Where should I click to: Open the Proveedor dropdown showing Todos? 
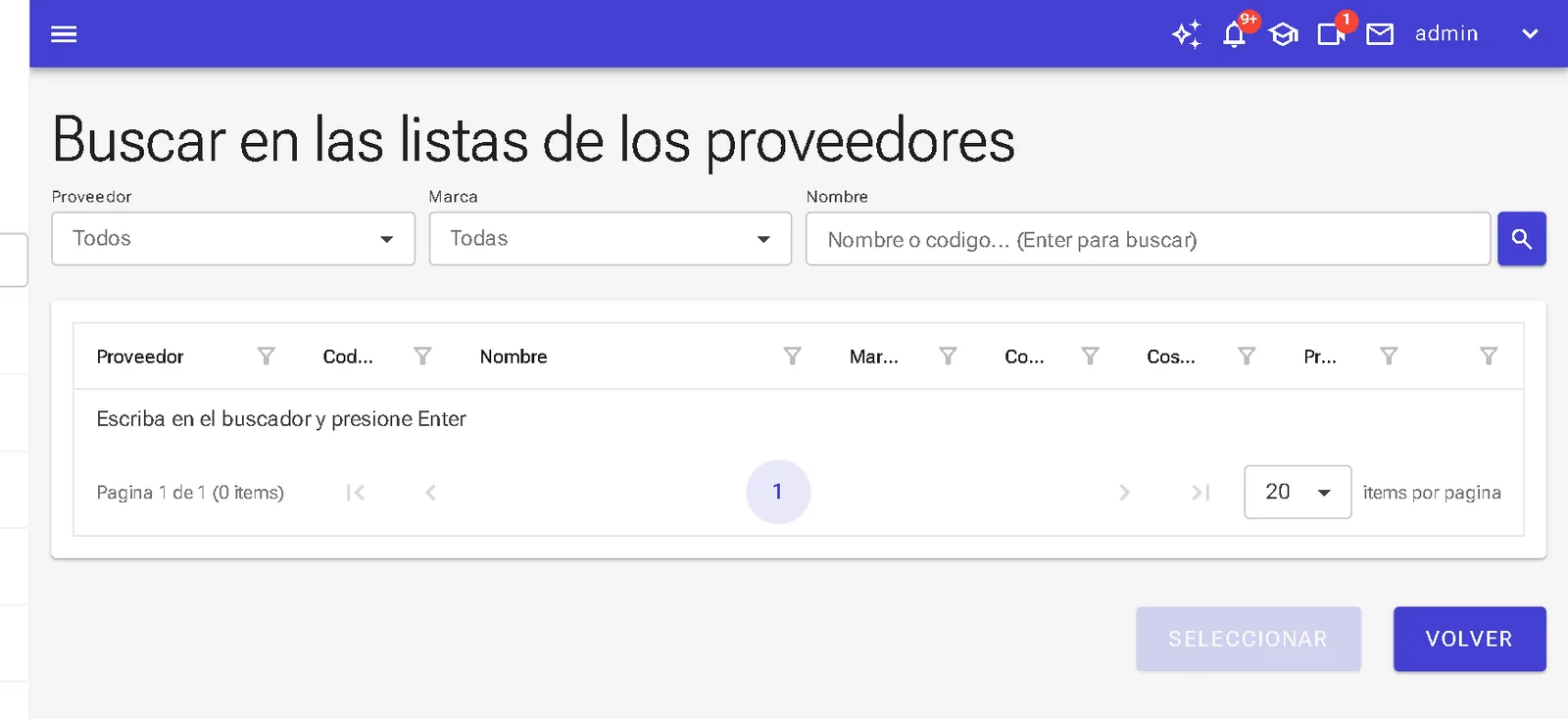[x=233, y=239]
